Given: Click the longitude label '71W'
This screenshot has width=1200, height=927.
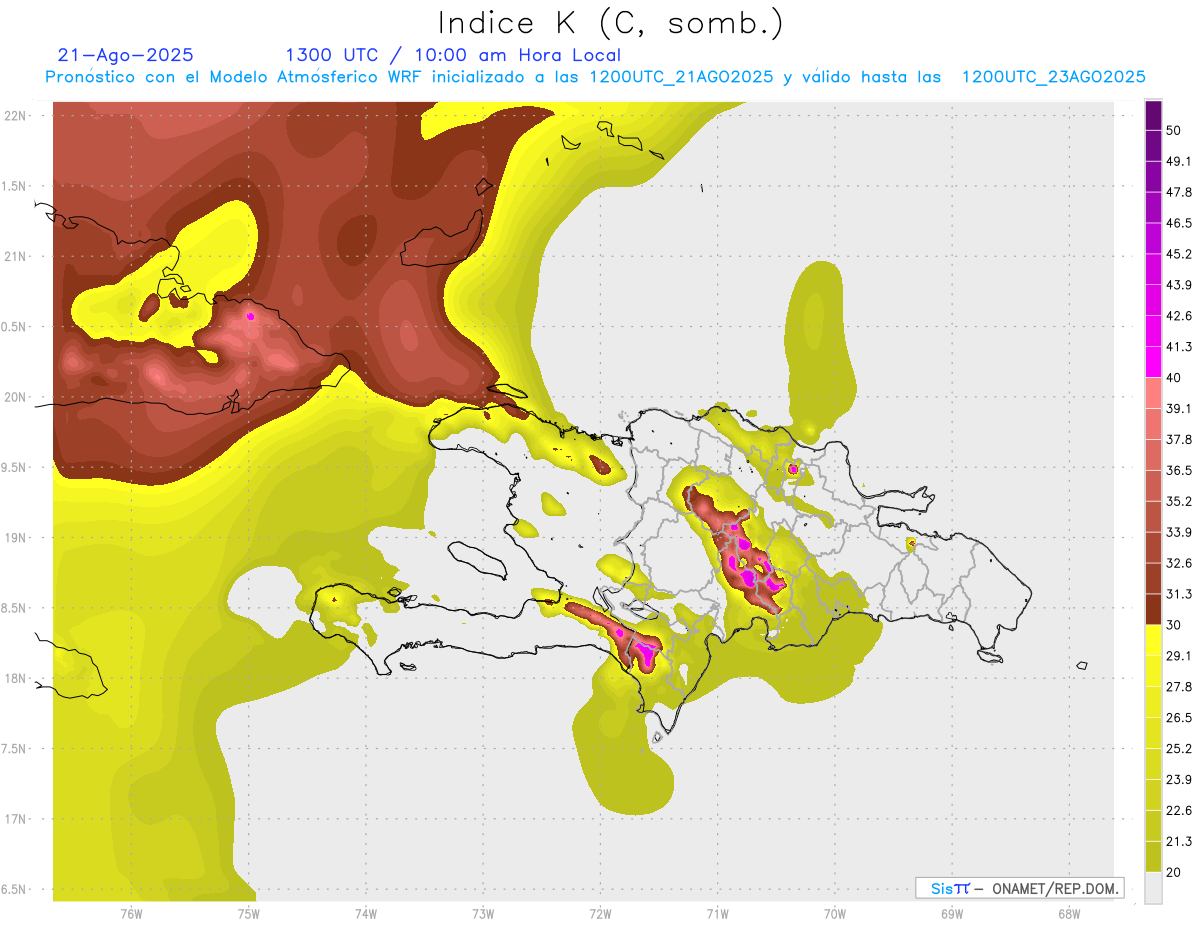Looking at the screenshot, I should click(718, 914).
